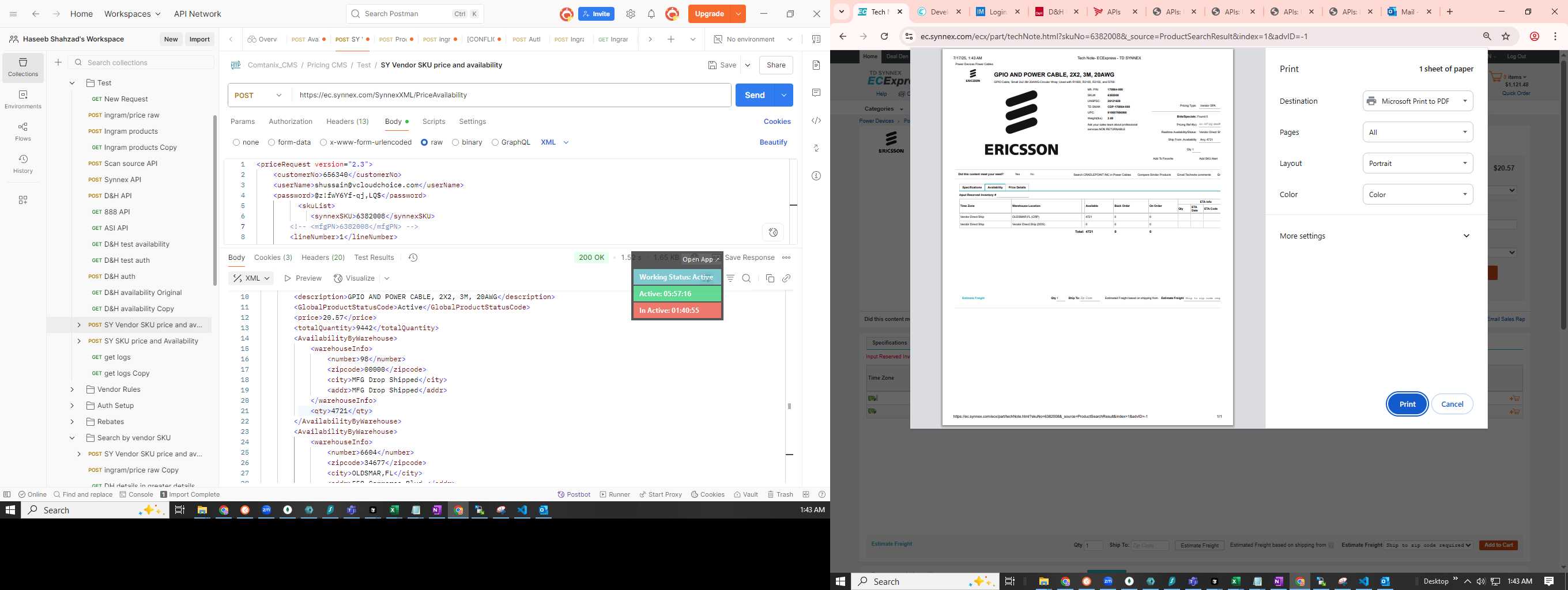The height and width of the screenshot is (590, 1568).
Task: Click the Beautify link
Action: (x=773, y=142)
